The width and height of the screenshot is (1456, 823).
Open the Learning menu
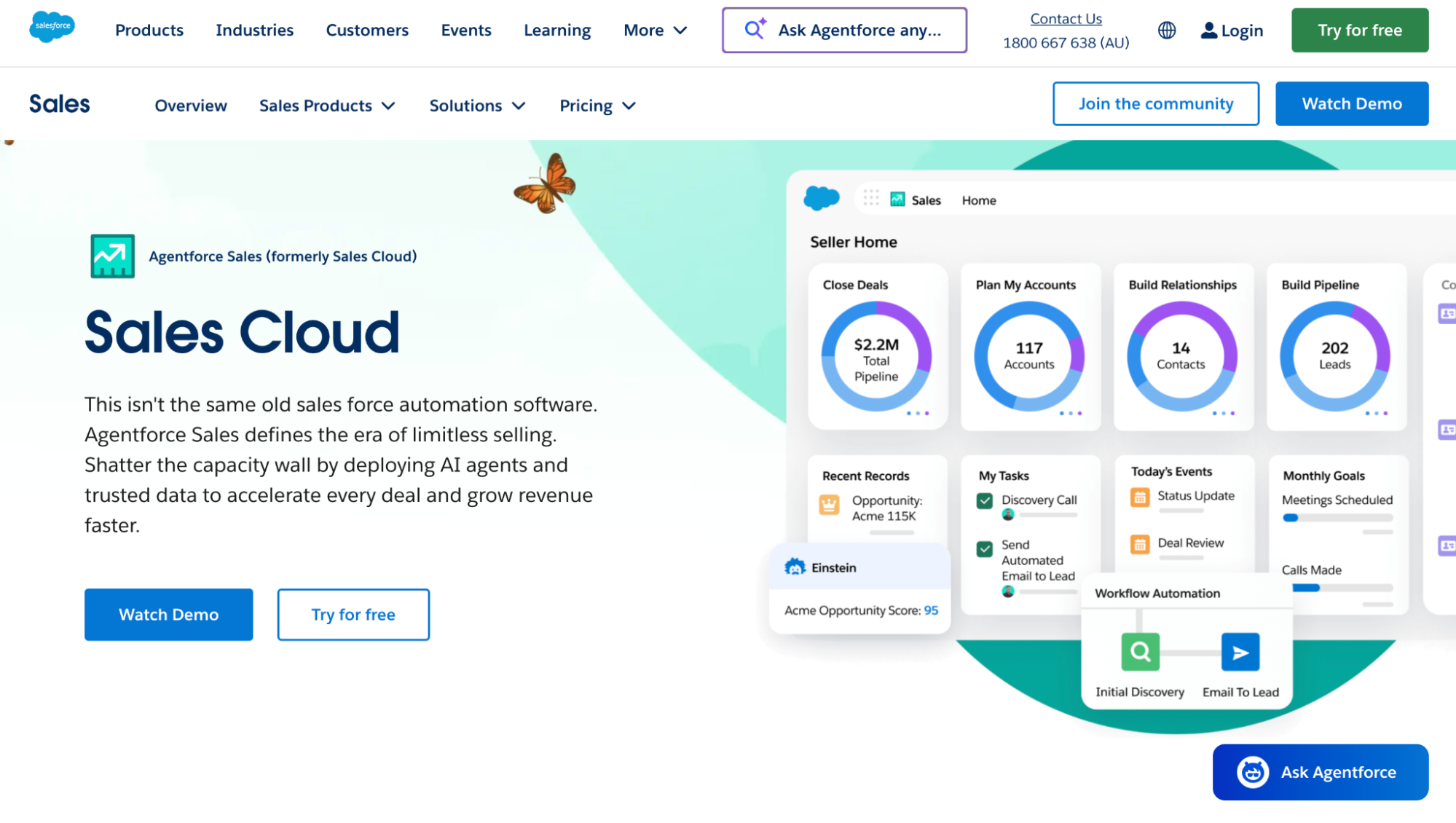tap(557, 30)
